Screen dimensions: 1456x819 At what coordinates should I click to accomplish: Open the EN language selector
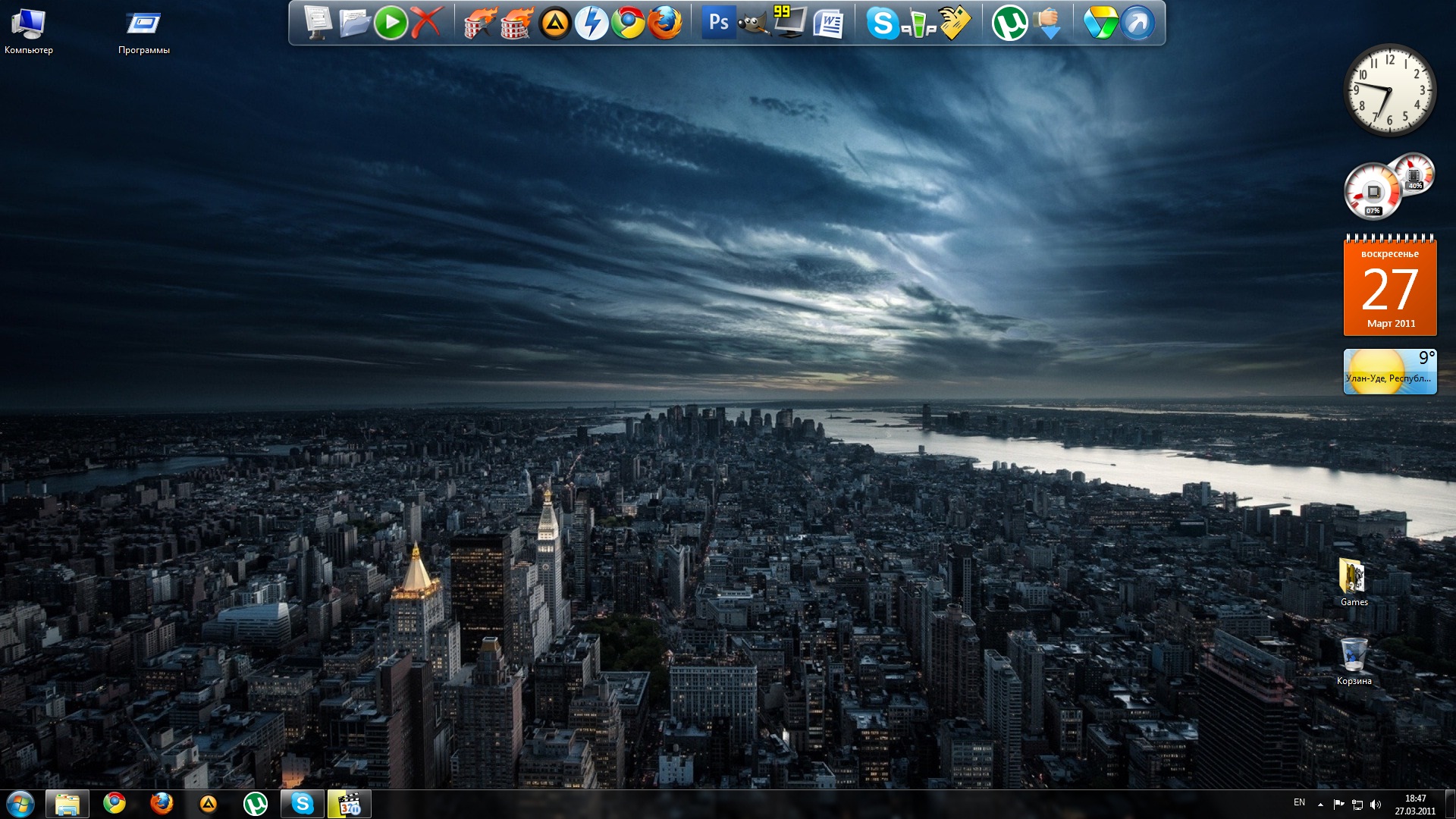pyautogui.click(x=1299, y=802)
